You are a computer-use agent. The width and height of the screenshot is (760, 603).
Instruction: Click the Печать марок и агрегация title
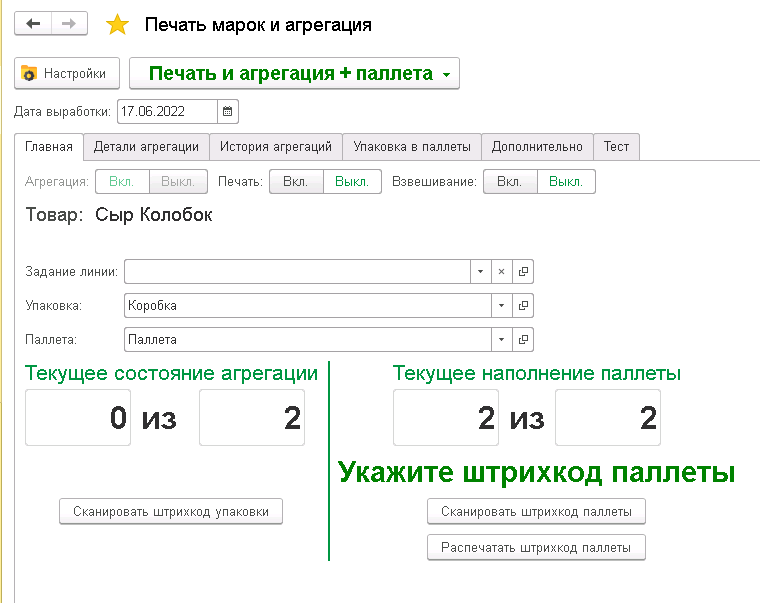pos(258,25)
